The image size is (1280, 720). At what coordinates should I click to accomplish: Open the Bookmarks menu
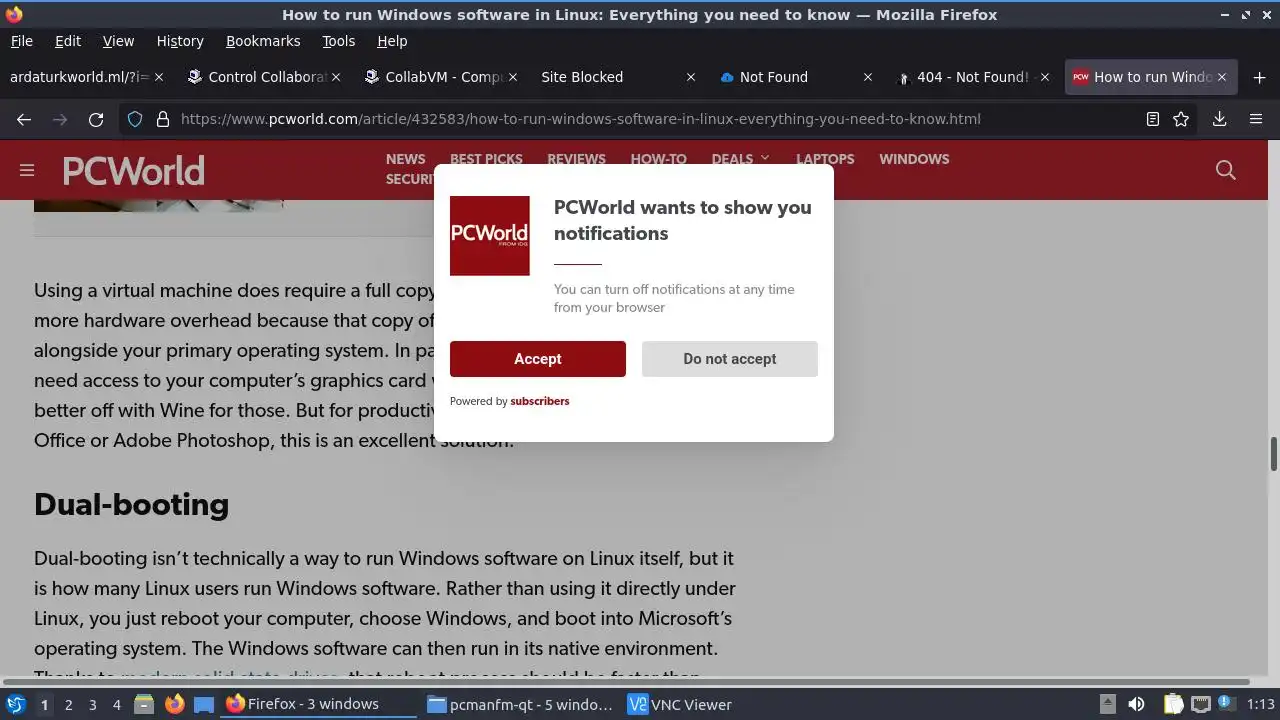pos(263,41)
